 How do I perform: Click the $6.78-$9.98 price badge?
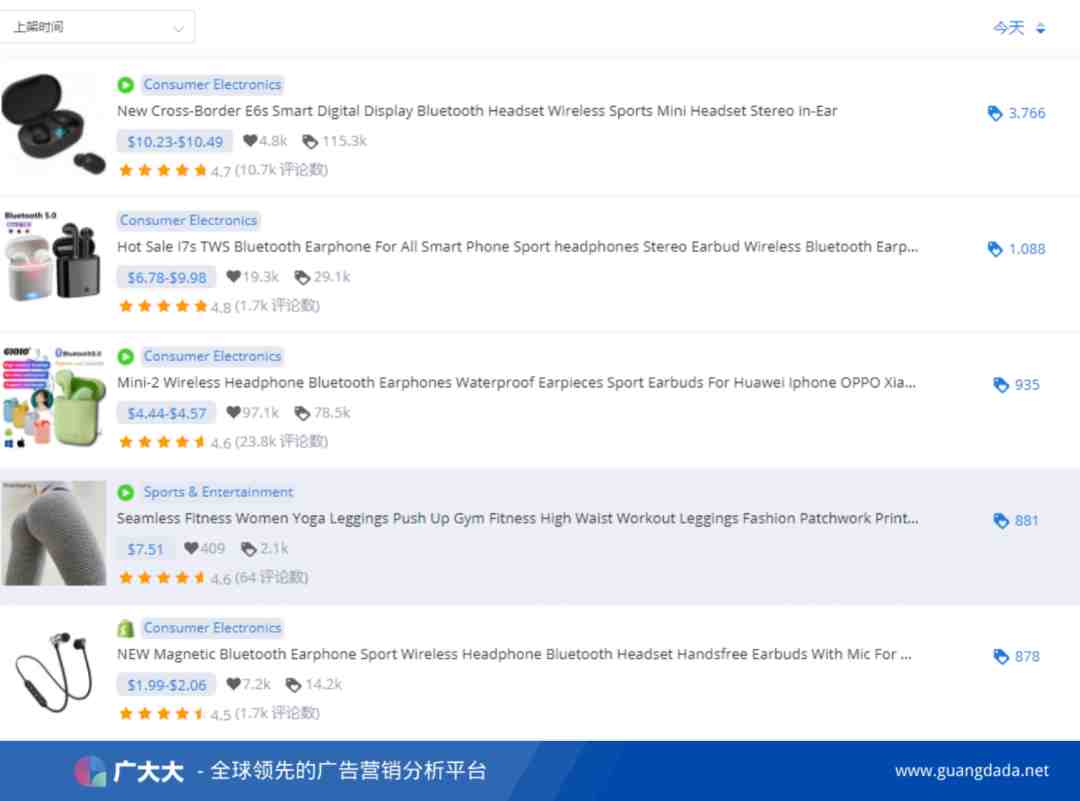(x=166, y=277)
